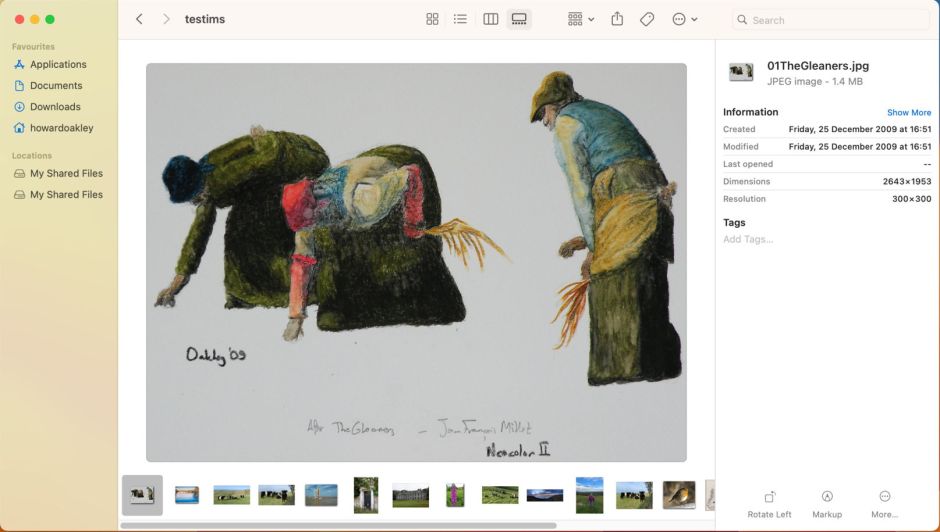Switch to icon grid view
The width and height of the screenshot is (940, 532).
pyautogui.click(x=432, y=19)
